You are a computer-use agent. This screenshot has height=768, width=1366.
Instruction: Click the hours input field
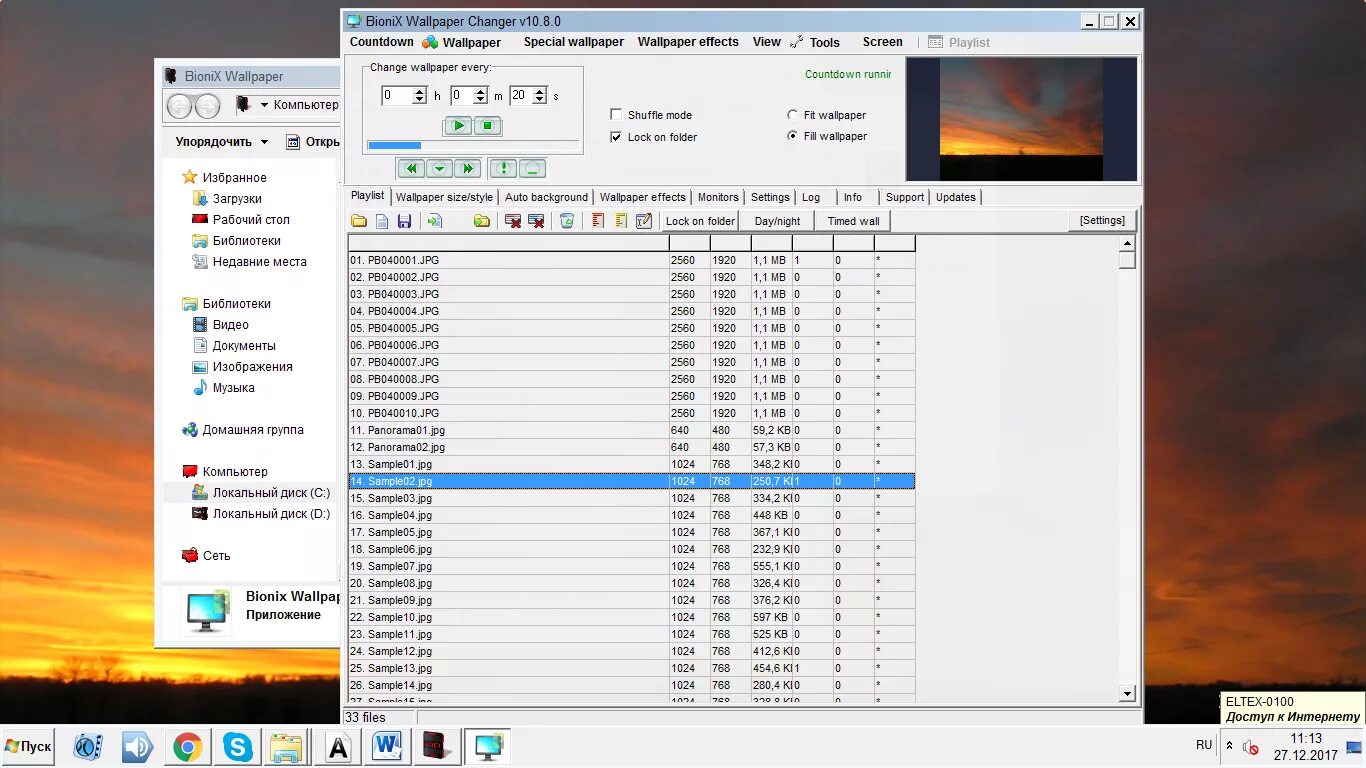[398, 96]
